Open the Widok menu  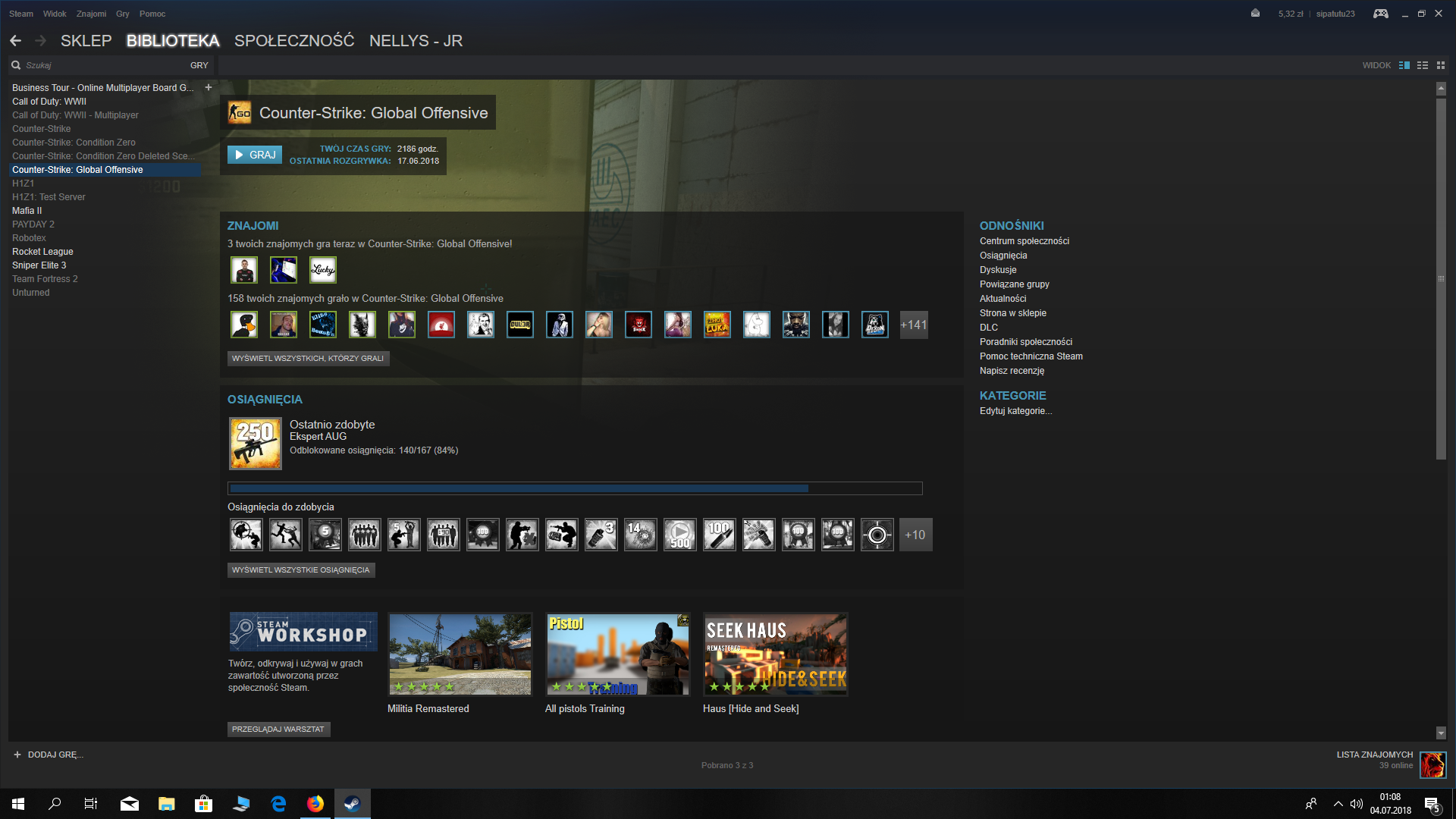tap(55, 14)
